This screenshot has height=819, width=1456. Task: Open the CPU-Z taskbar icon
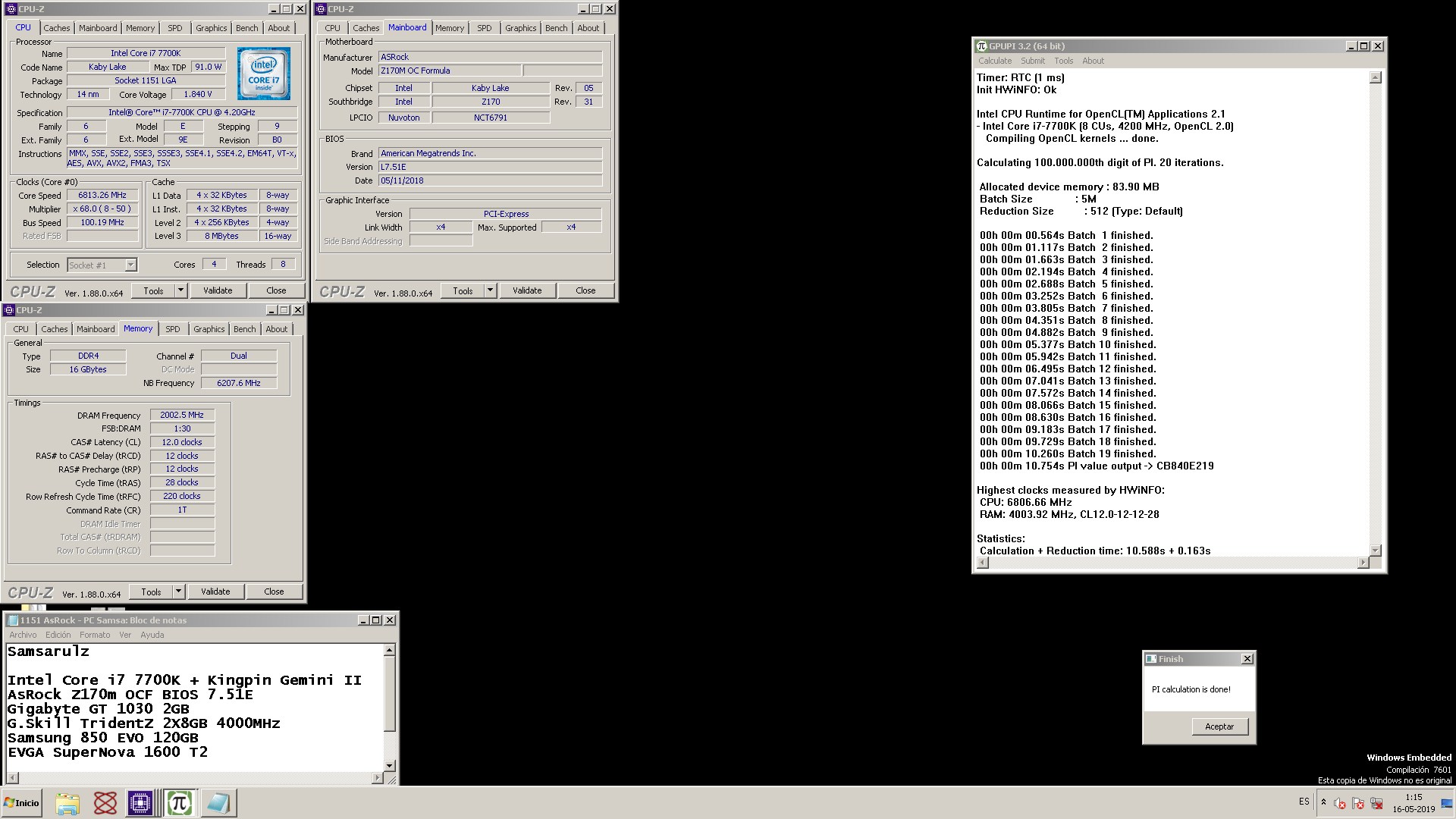pyautogui.click(x=140, y=803)
